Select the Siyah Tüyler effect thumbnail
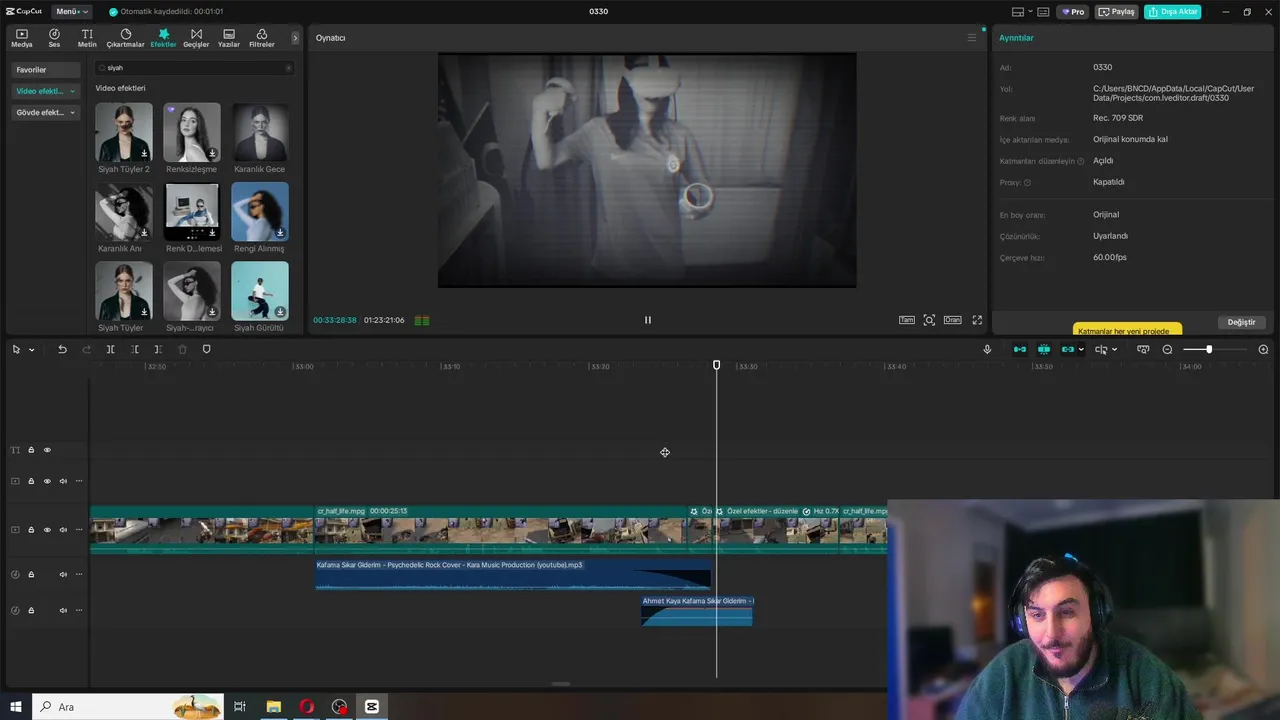The image size is (1280, 720). pyautogui.click(x=124, y=291)
